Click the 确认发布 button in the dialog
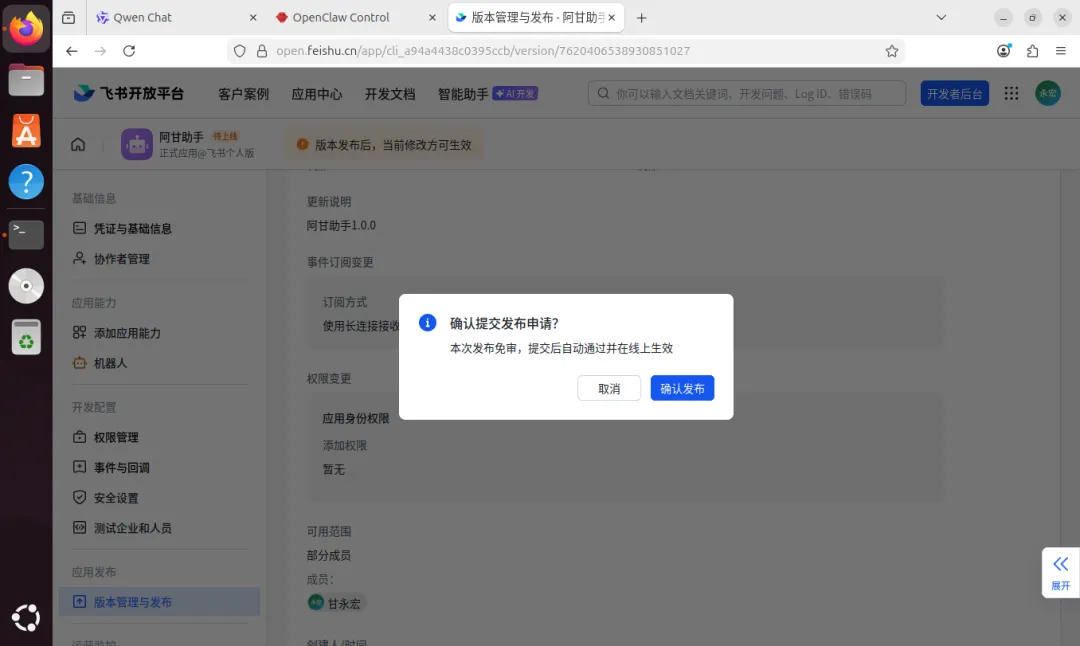Viewport: 1080px width, 646px height. point(682,388)
